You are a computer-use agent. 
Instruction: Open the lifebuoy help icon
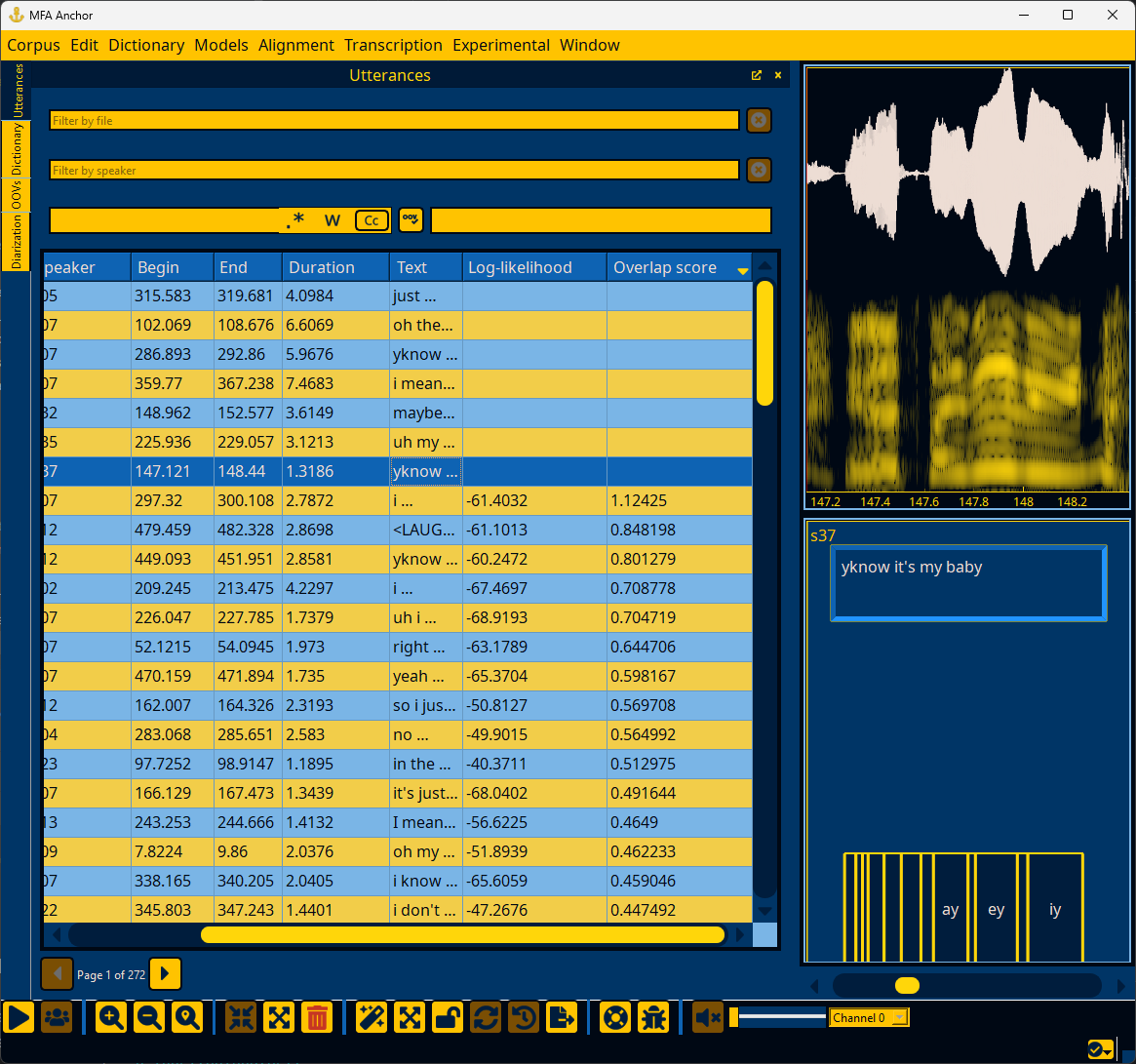(615, 1018)
